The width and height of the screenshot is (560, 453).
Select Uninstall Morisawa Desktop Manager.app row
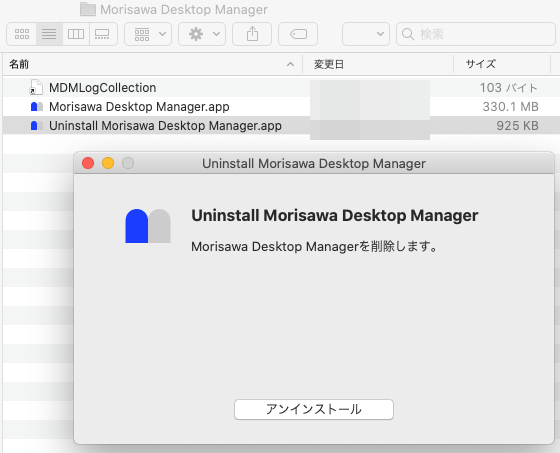(280, 125)
